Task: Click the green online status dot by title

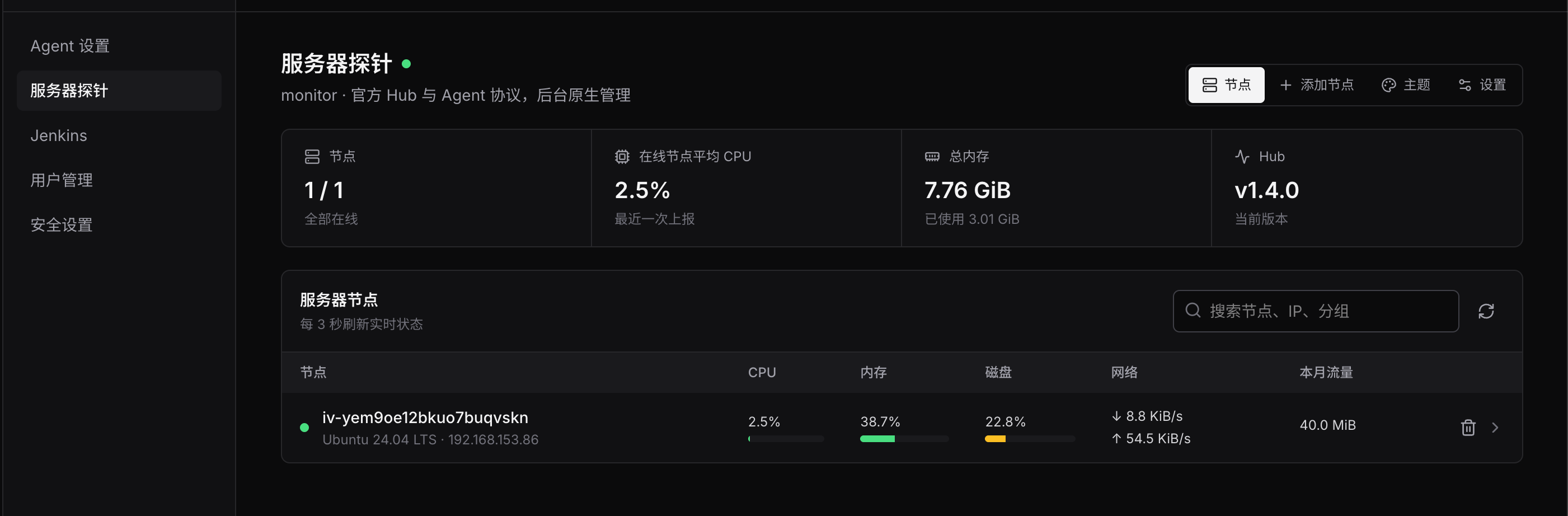Action: tap(406, 63)
